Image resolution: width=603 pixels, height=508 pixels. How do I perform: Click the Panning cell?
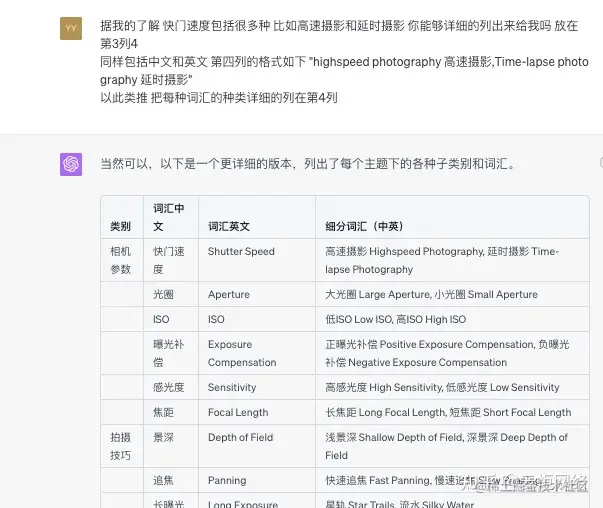coord(257,480)
